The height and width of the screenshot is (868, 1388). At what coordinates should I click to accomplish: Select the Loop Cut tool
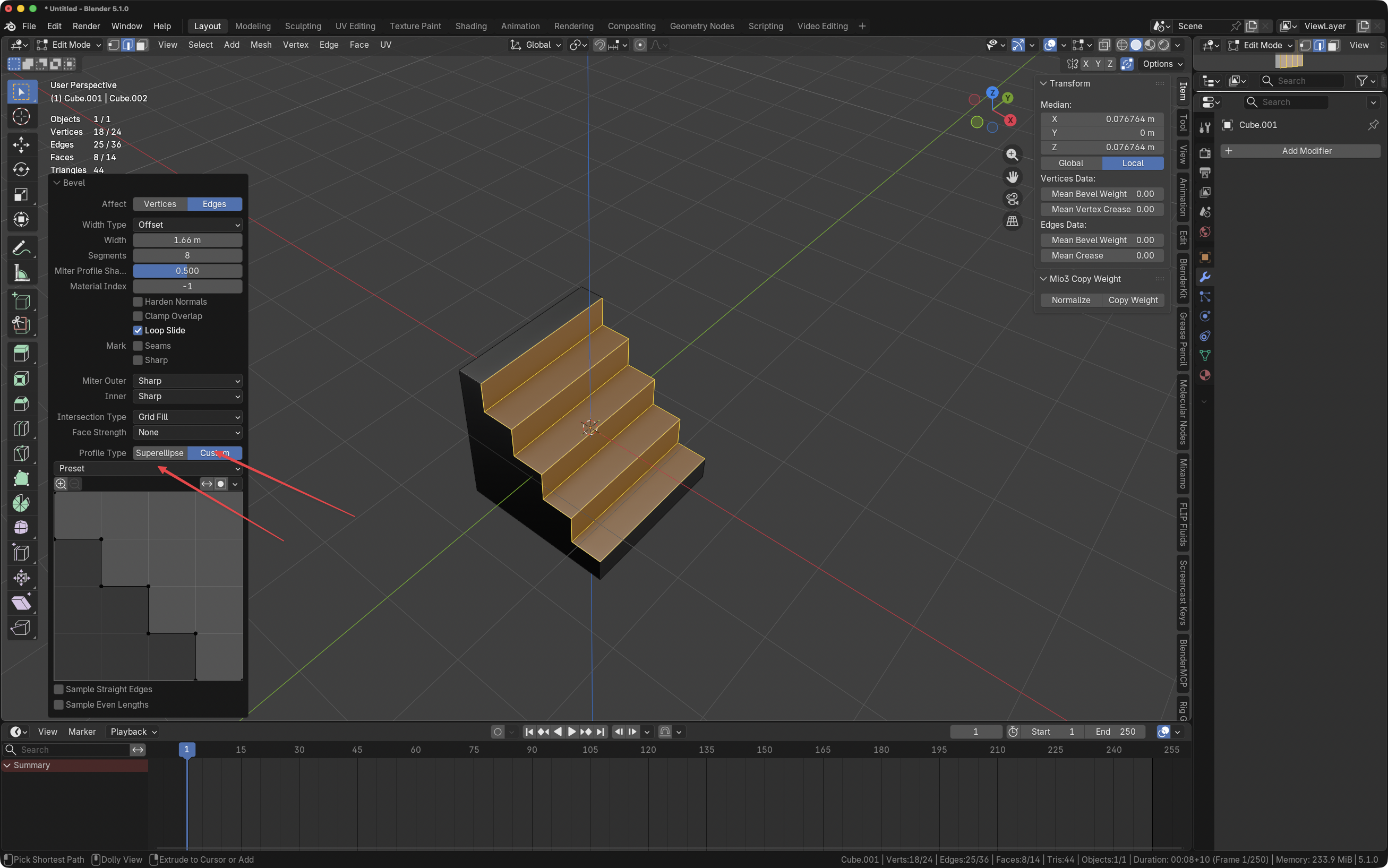coord(21,429)
